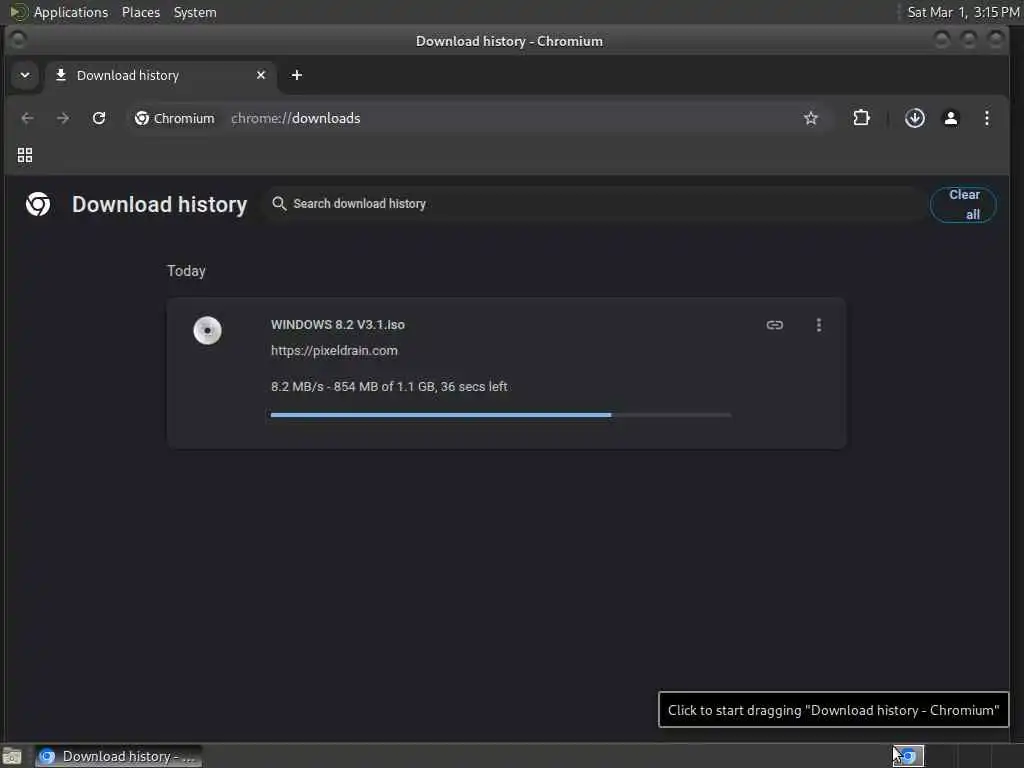Open the Extensions puzzle icon

point(861,118)
